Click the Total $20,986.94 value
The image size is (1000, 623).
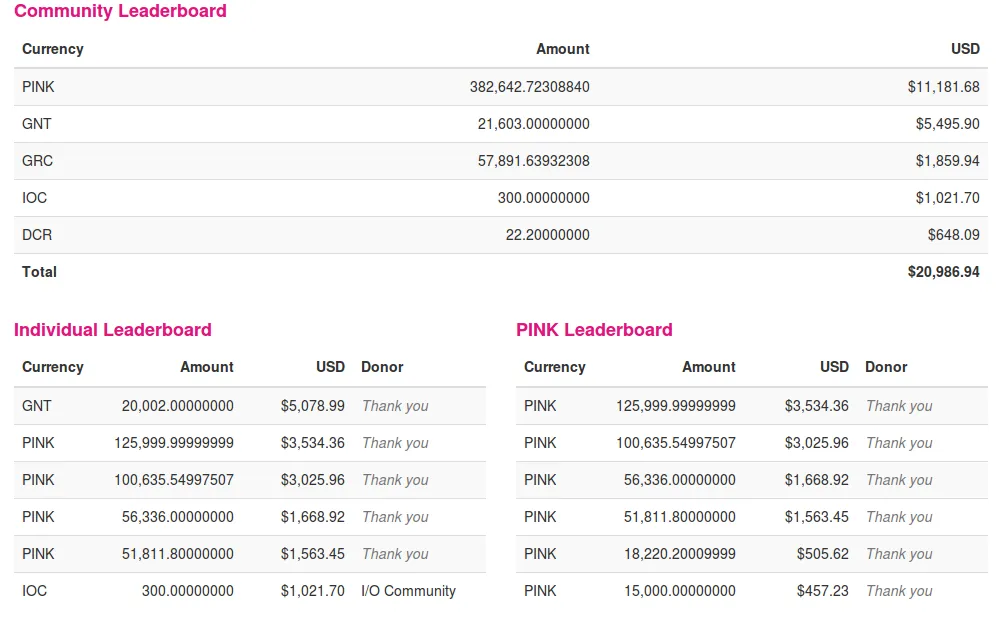[943, 272]
